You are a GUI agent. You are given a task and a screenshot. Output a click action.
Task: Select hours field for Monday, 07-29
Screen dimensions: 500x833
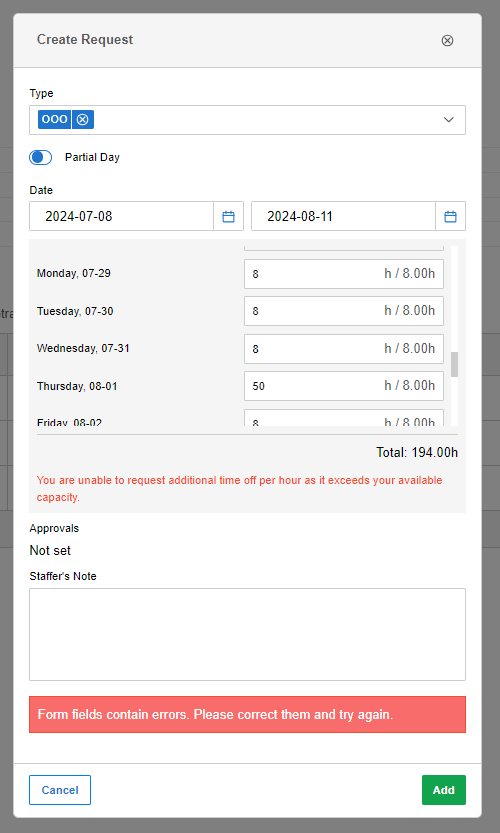tap(344, 274)
